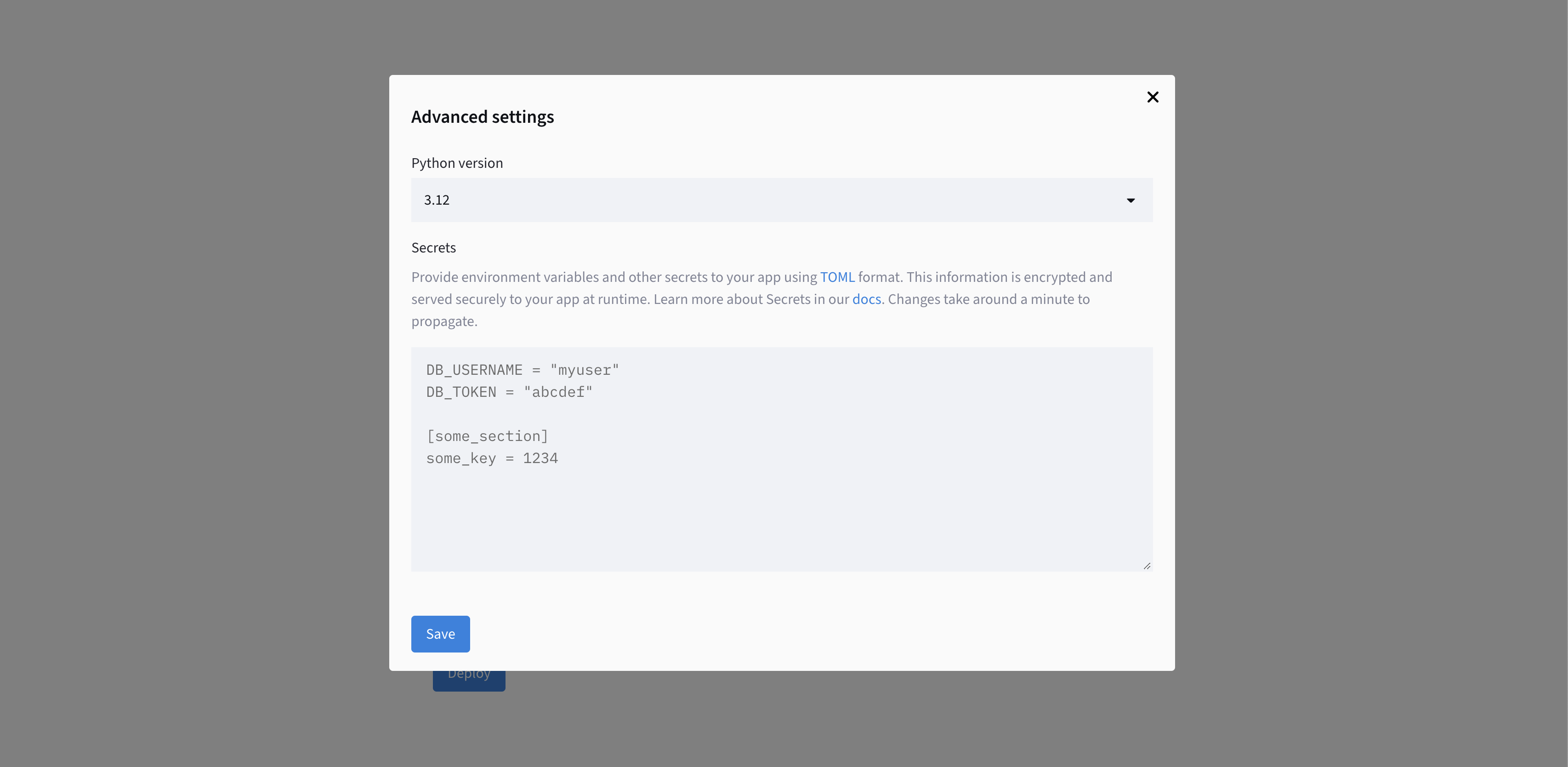Click the 1234 value in secrets
The height and width of the screenshot is (767, 1568).
click(x=540, y=459)
